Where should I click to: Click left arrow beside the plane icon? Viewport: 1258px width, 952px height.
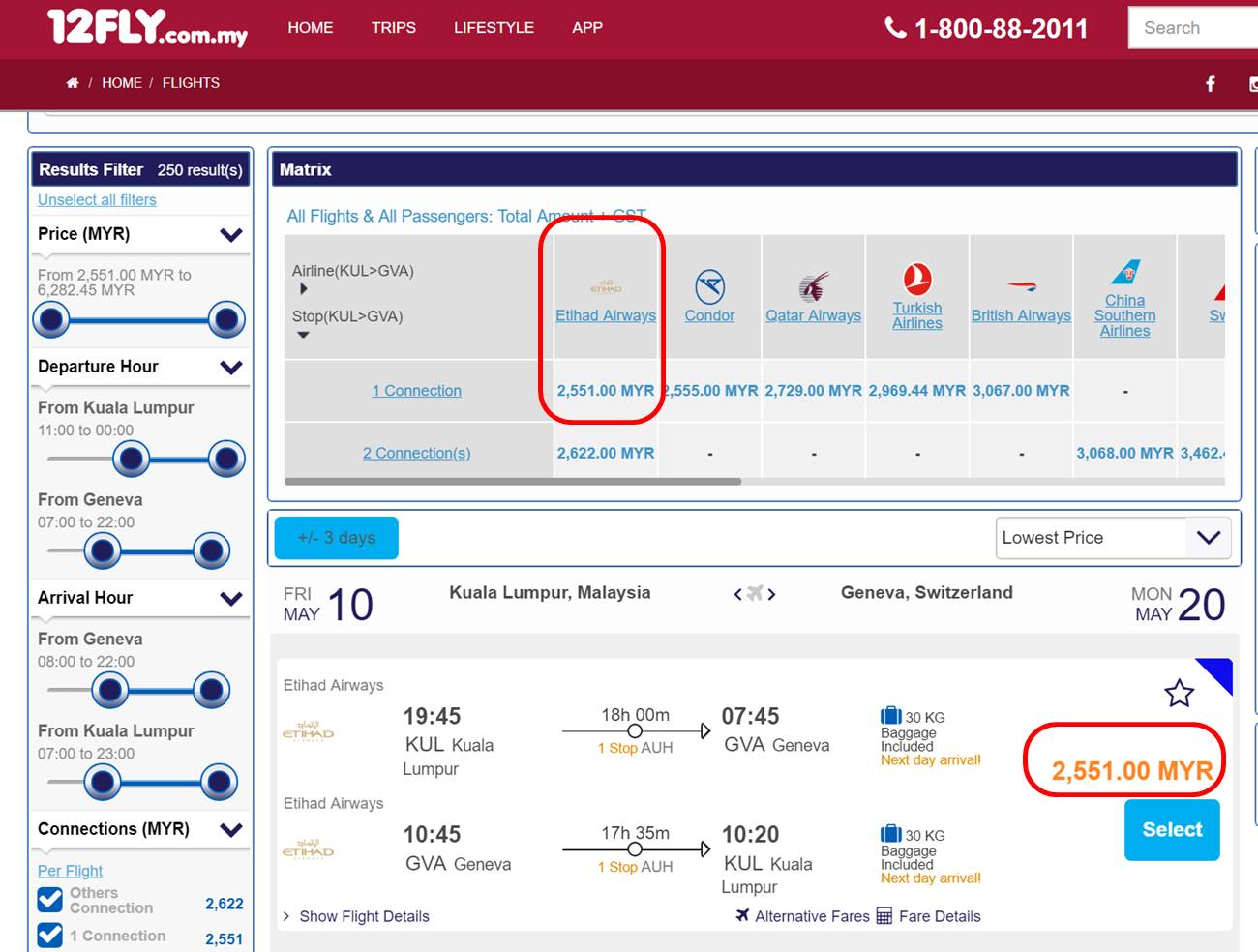(737, 594)
